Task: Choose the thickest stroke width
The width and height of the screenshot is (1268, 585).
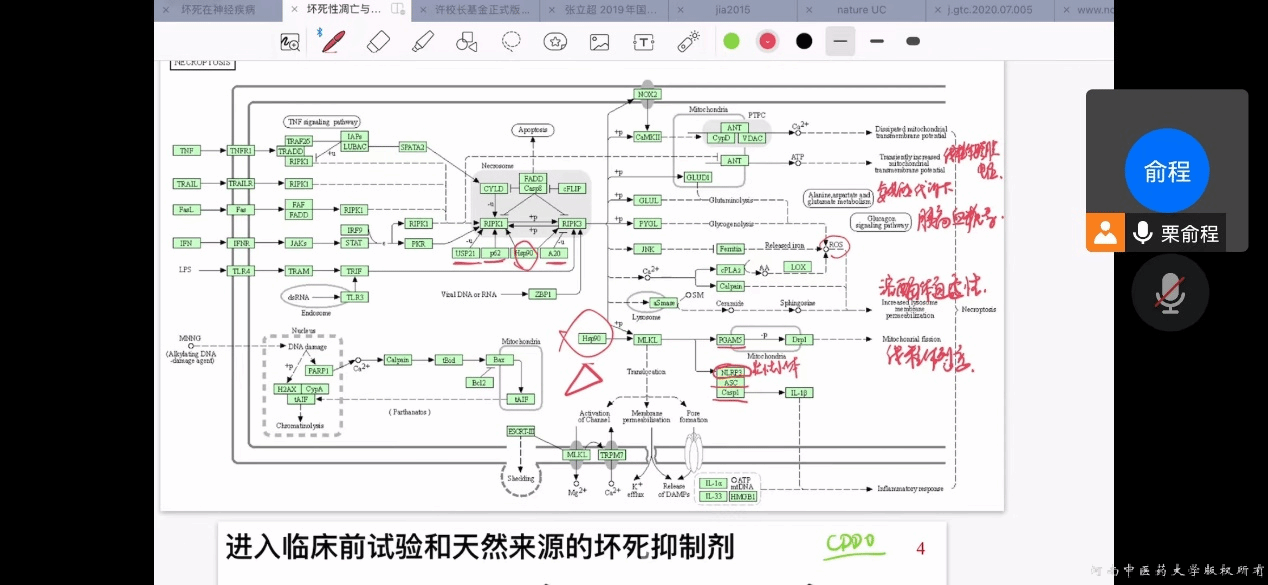Action: pyautogui.click(x=913, y=41)
